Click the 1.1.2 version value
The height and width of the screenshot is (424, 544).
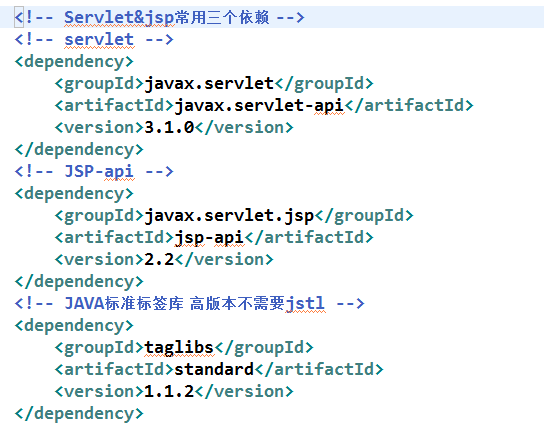pyautogui.click(x=169, y=391)
